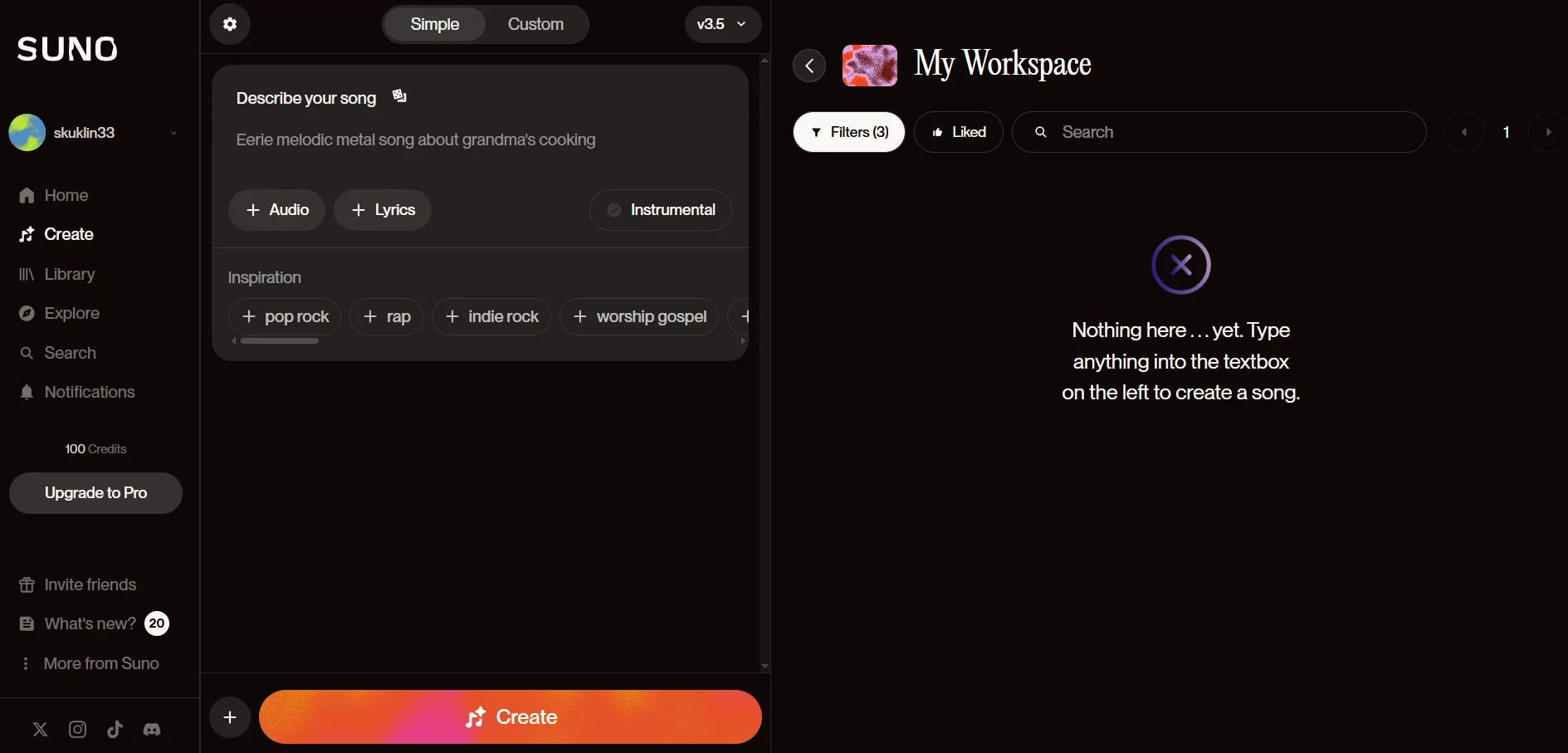Toggle the Instrumental option
The height and width of the screenshot is (753, 1568).
pyautogui.click(x=661, y=210)
